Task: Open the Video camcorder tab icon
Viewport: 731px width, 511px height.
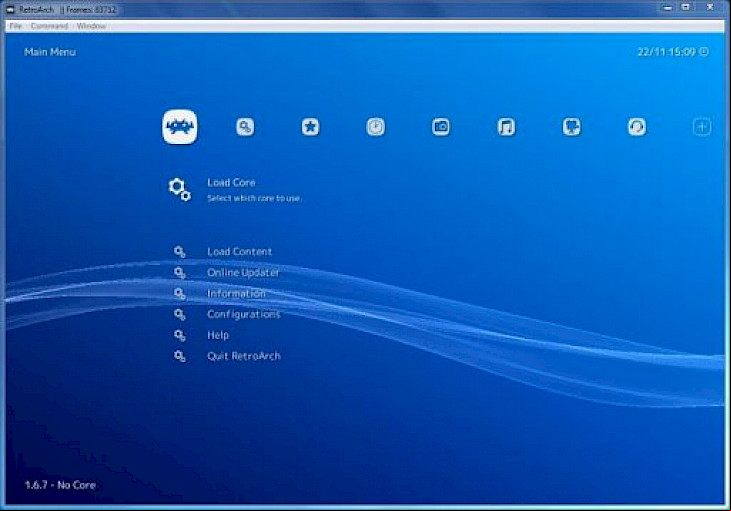Action: (572, 127)
